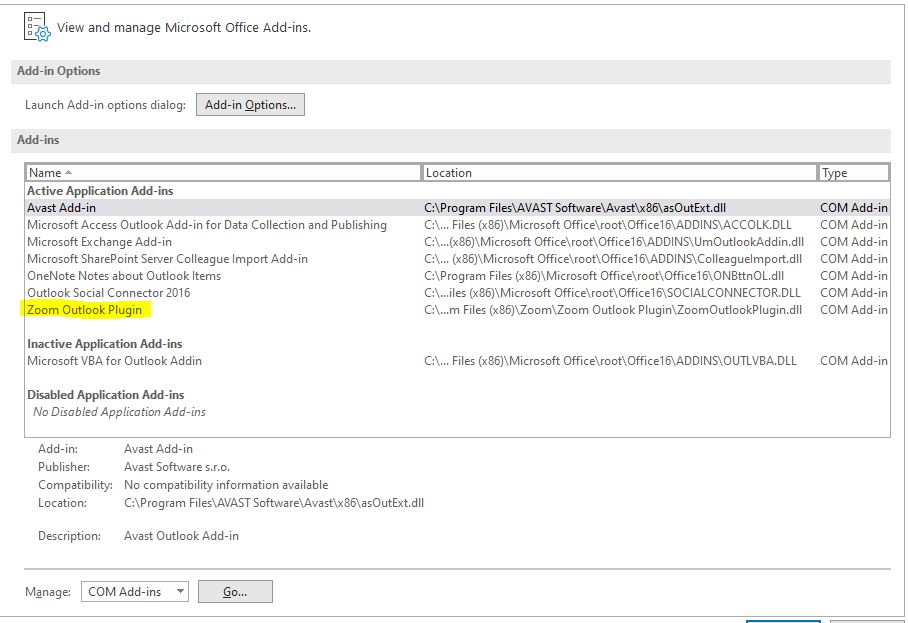
Task: Click the Type column header
Action: 853,173
